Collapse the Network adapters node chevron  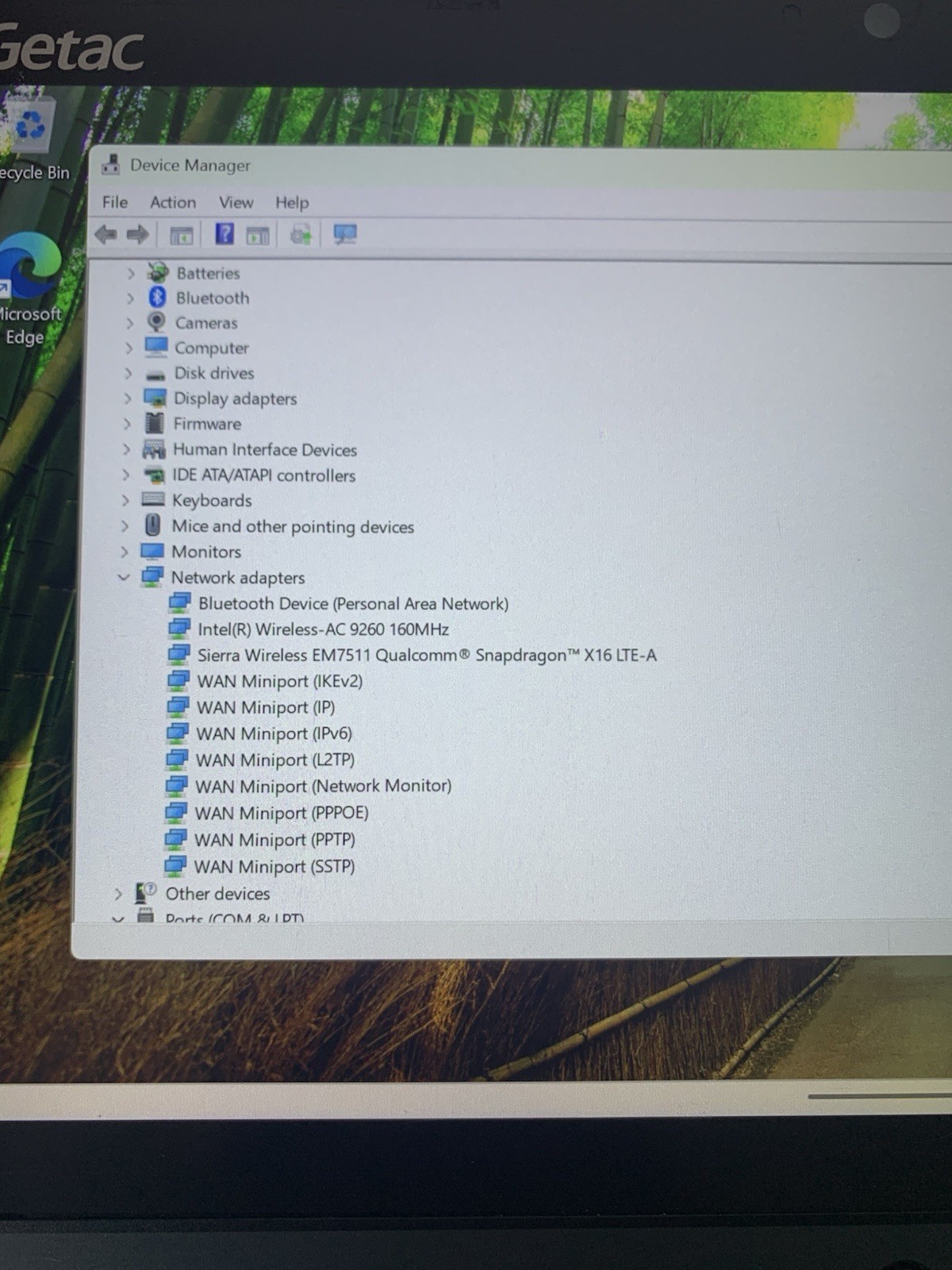click(123, 577)
